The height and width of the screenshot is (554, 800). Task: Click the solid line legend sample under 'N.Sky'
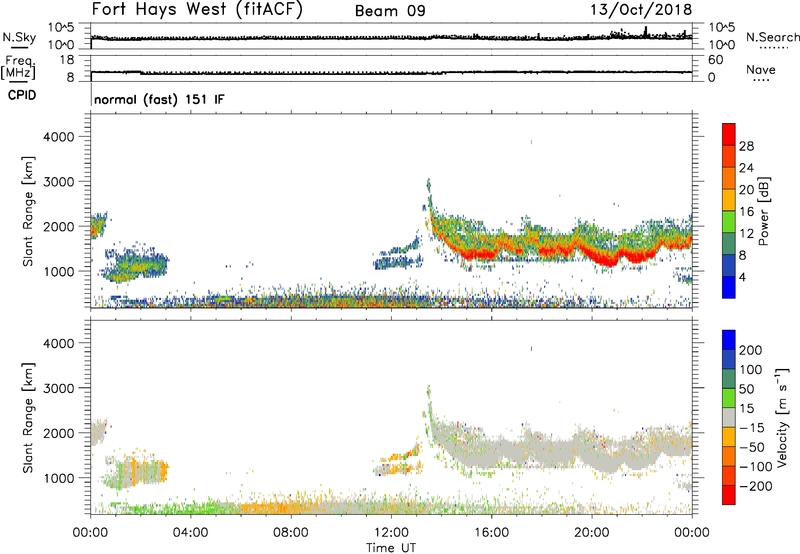pyautogui.click(x=19, y=47)
